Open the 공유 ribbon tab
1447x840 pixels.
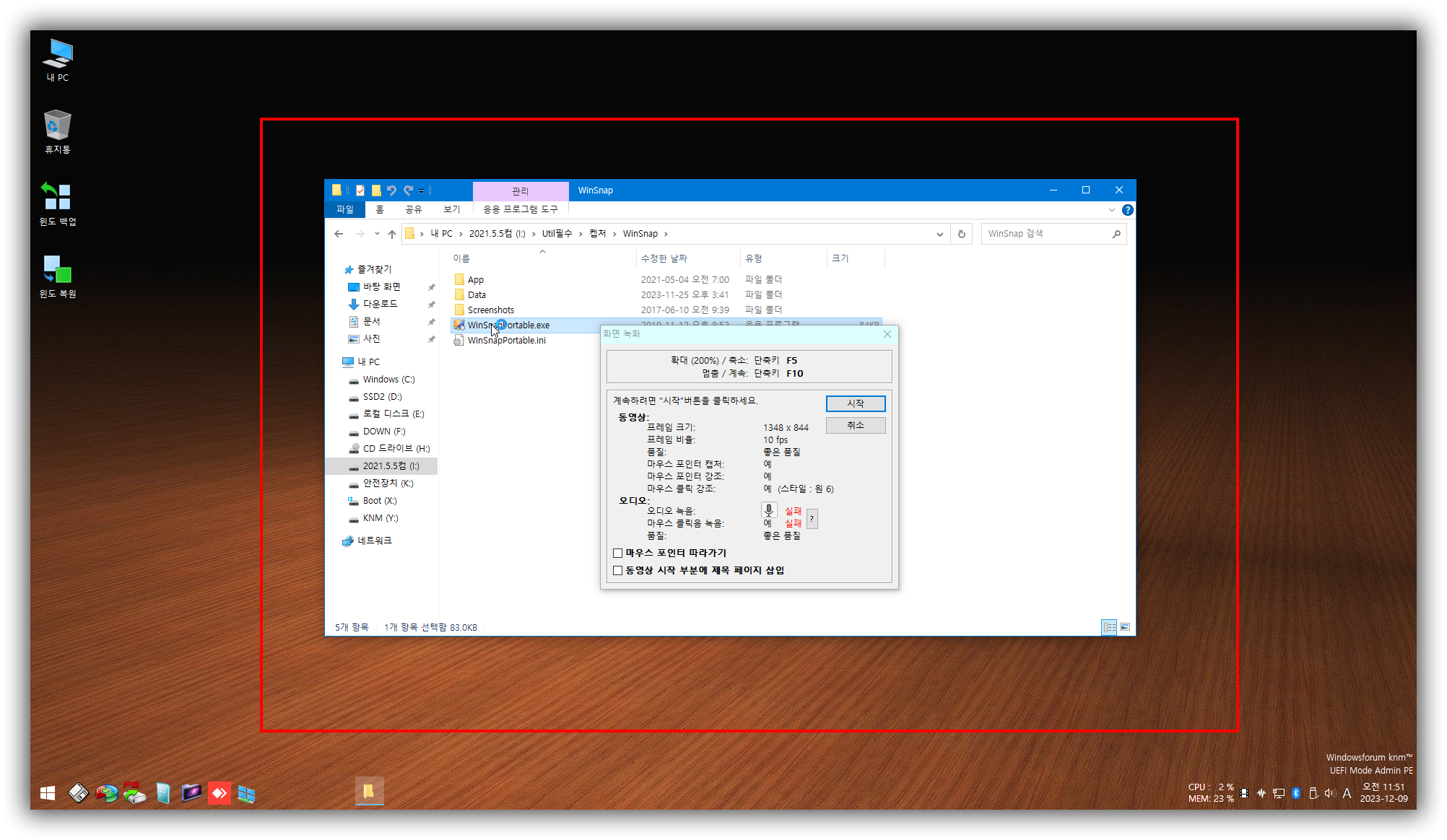pos(413,209)
